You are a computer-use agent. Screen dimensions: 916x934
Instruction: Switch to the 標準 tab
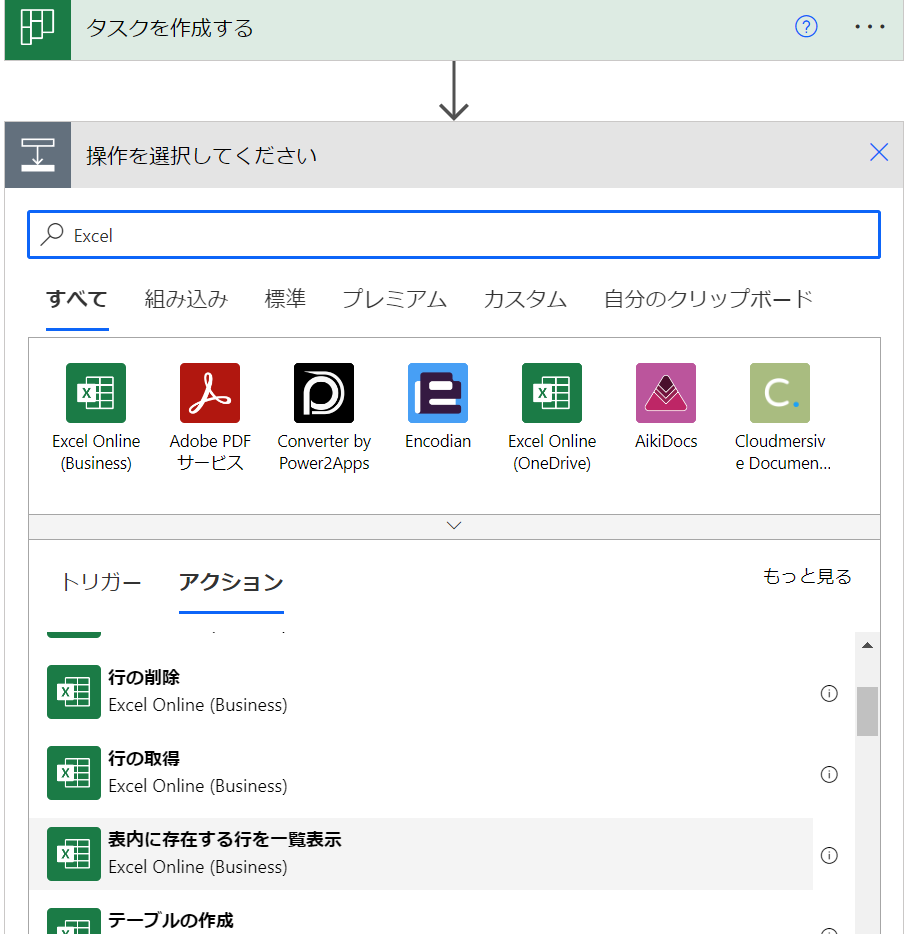[285, 299]
